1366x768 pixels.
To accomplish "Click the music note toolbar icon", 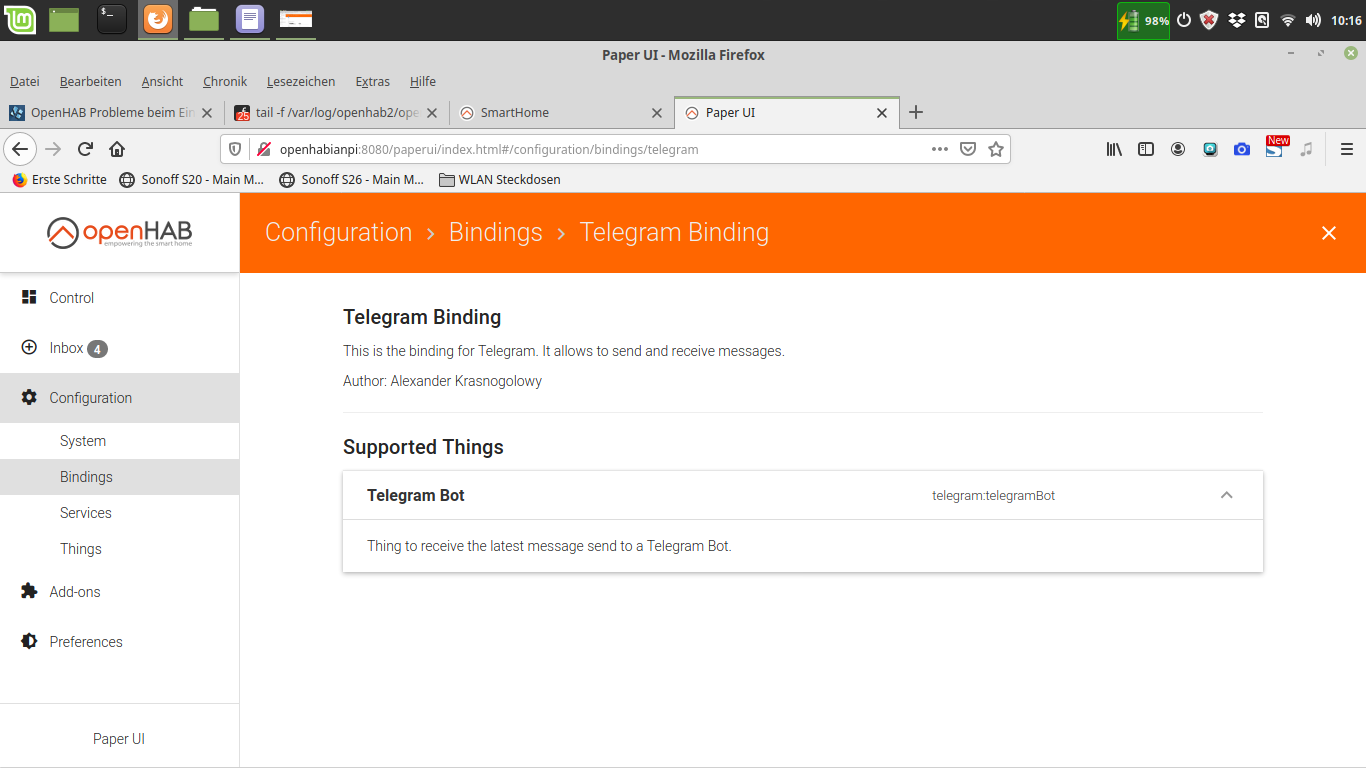I will coord(1306,149).
